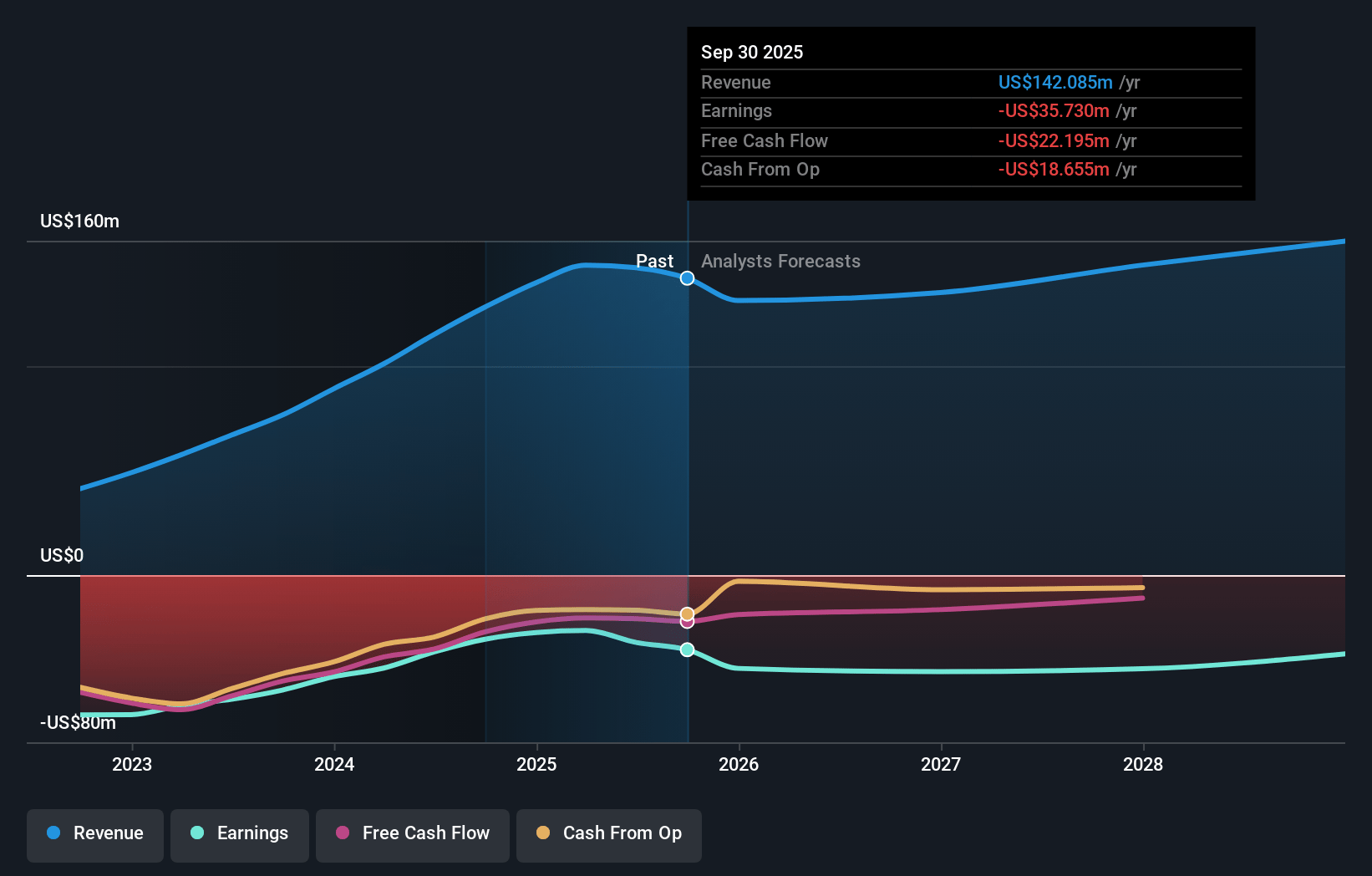The image size is (1372, 876).
Task: Click the blue Revenue legend dot
Action: coord(53,833)
